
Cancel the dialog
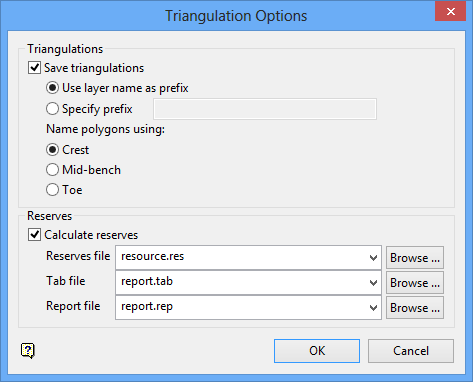411,351
